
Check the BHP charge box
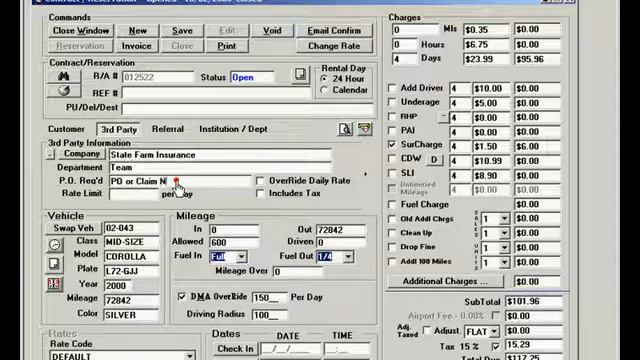392,117
